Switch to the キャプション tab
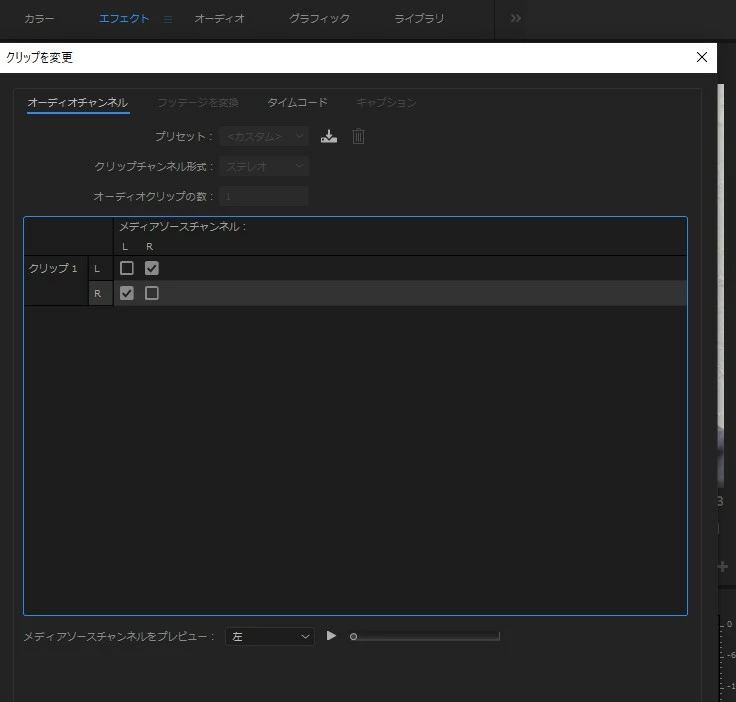Image resolution: width=736 pixels, height=702 pixels. click(x=386, y=103)
